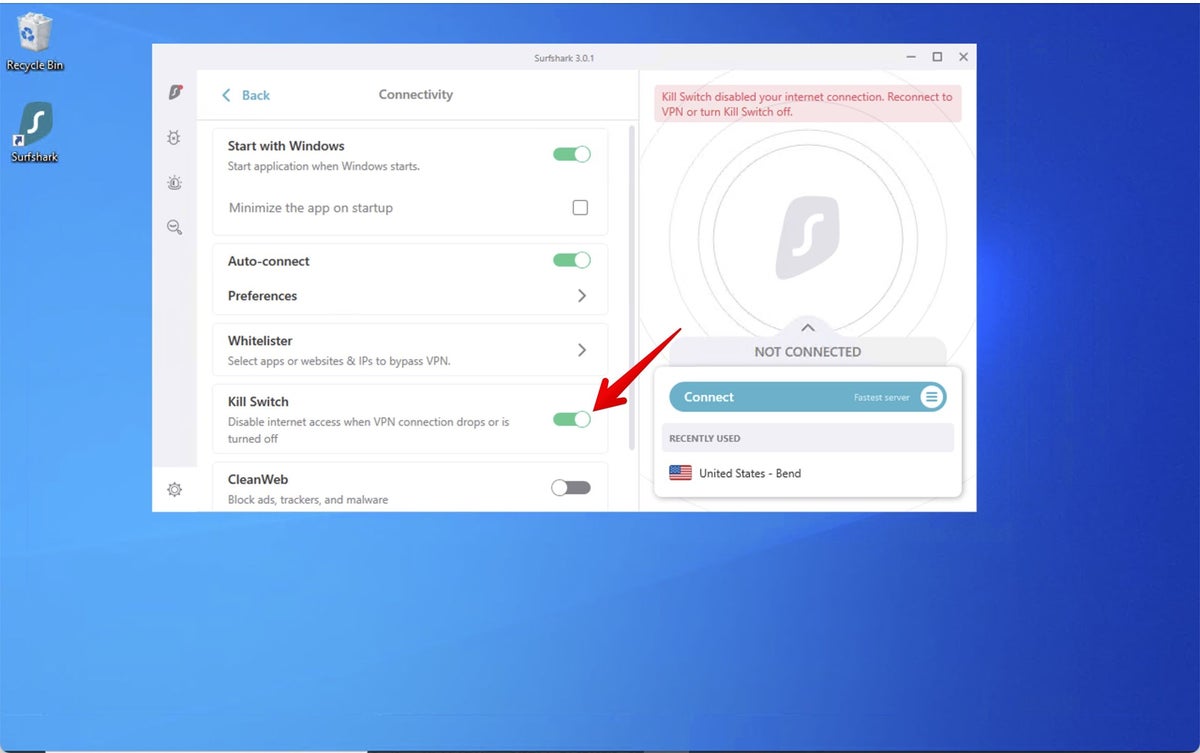Maximize the Surfshark window
Viewport: 1200px width, 753px height.
[937, 57]
